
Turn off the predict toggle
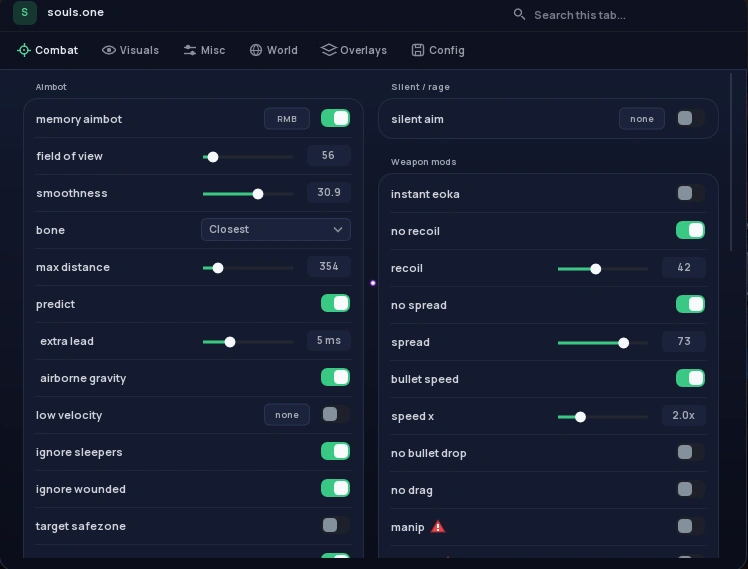(x=335, y=303)
